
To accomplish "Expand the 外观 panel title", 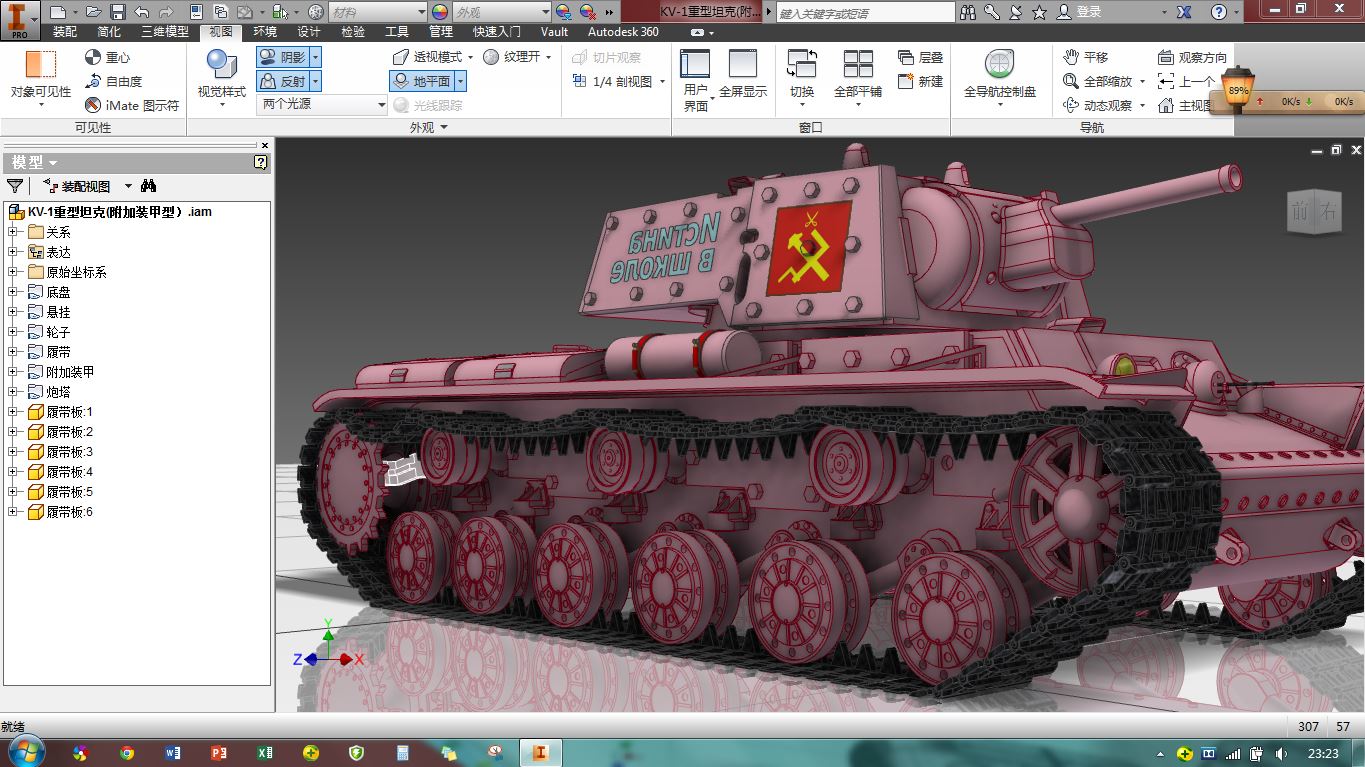I will 429,127.
